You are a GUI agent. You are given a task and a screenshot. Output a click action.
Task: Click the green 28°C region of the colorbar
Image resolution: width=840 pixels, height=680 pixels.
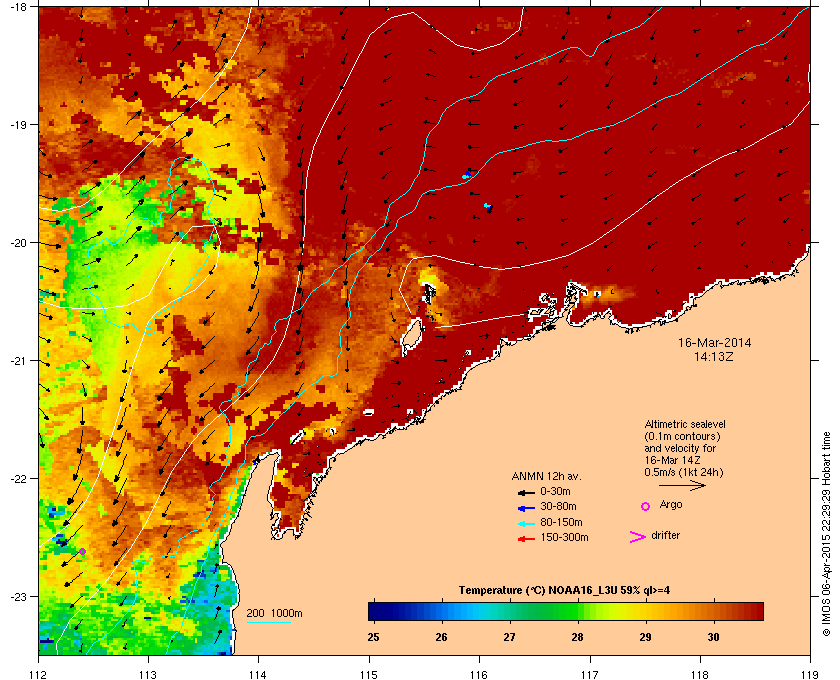pos(577,611)
